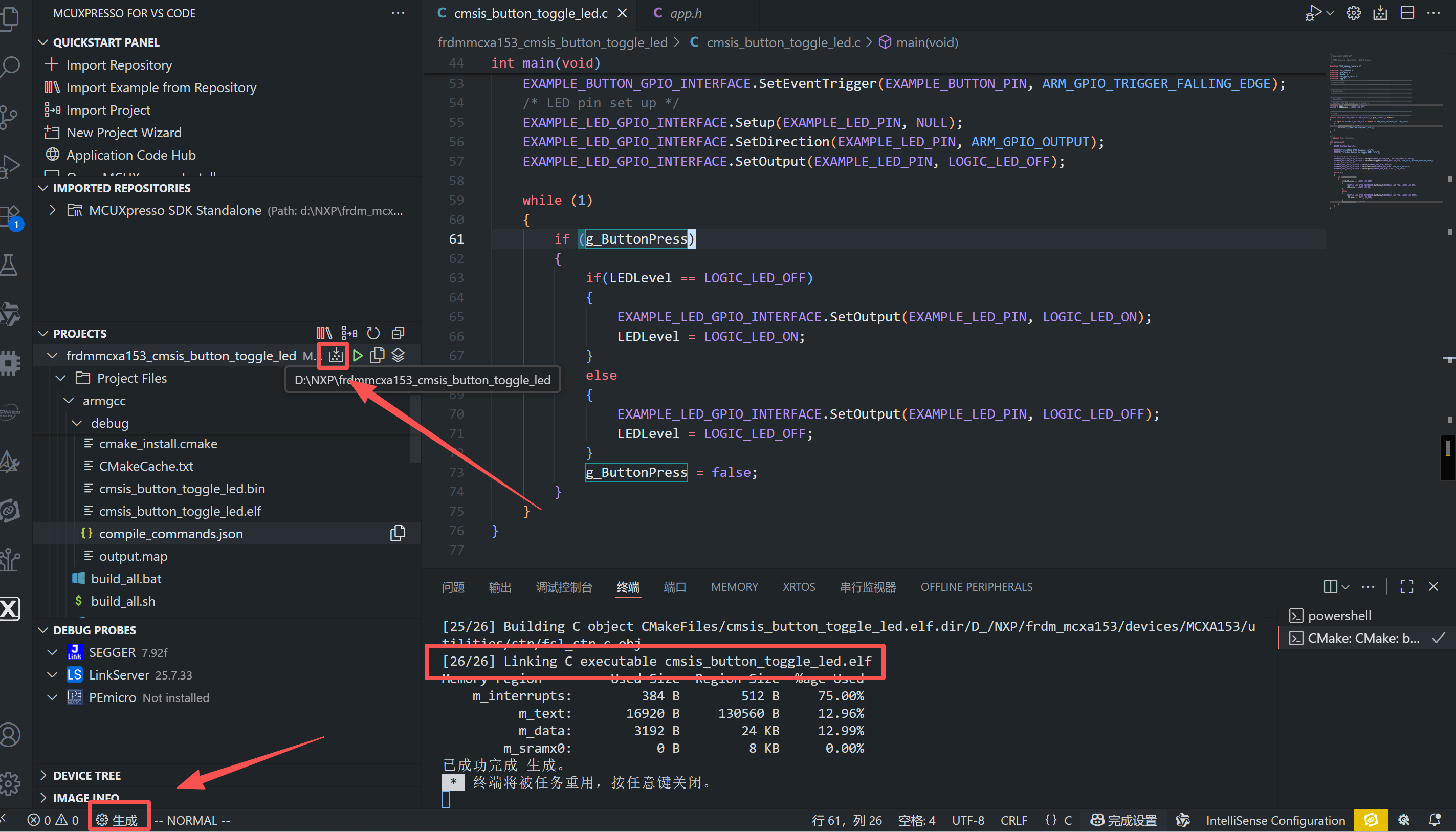Image resolution: width=1456 pixels, height=832 pixels.
Task: Split the editor layout icon
Action: click(1407, 13)
